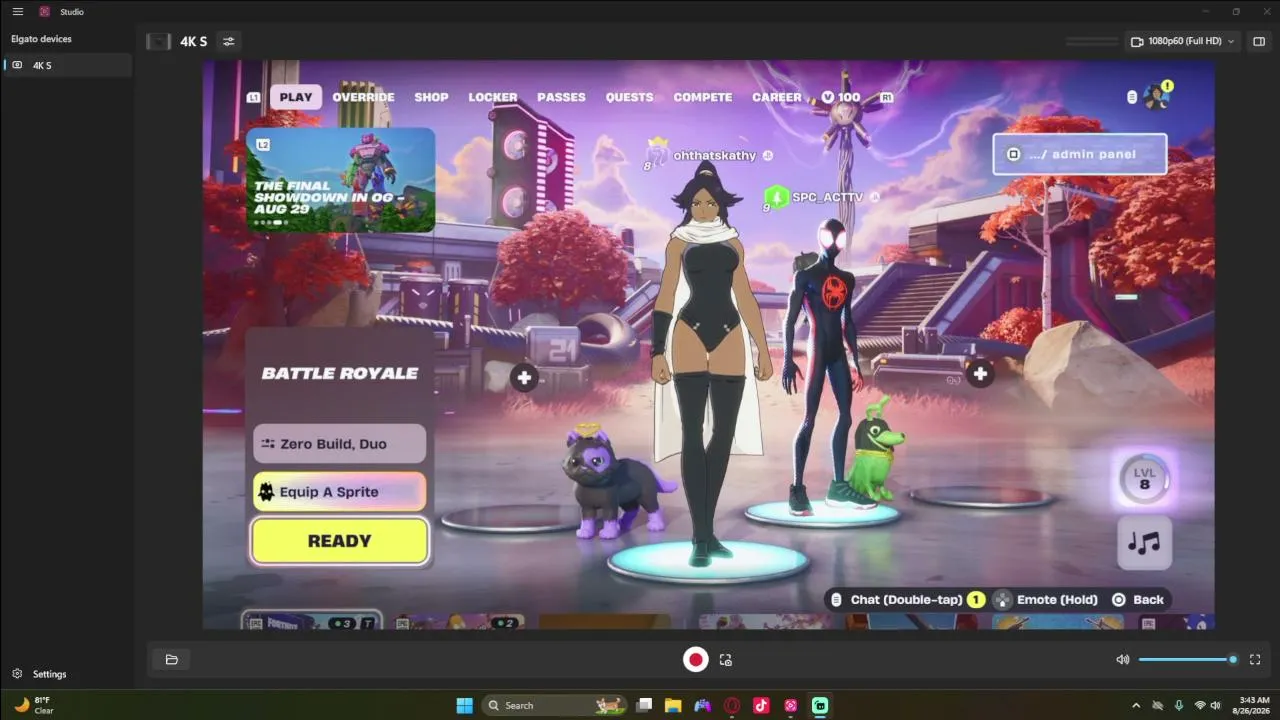Open the Opera GX browser taskbar icon
This screenshot has height=720, width=1280.
(732, 705)
